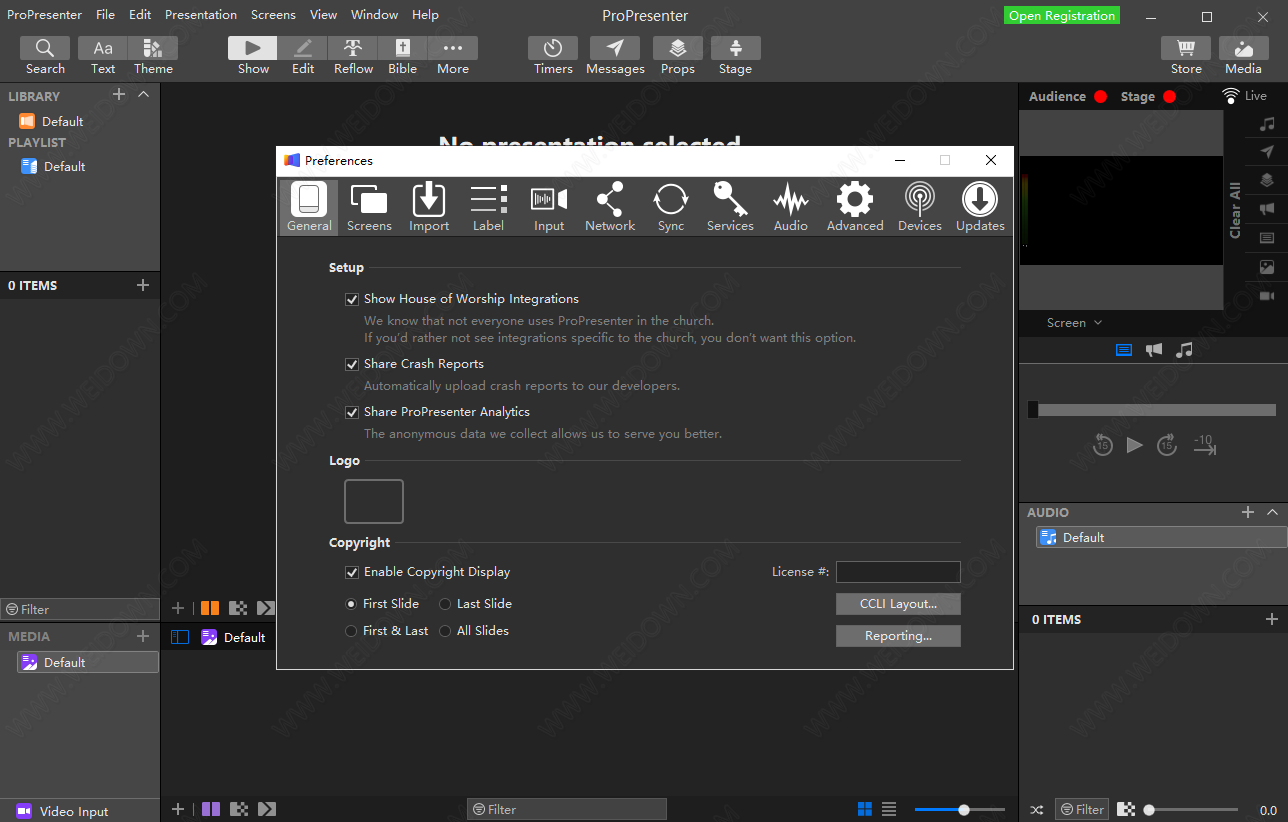
Task: Open Services preferences tab
Action: click(730, 207)
